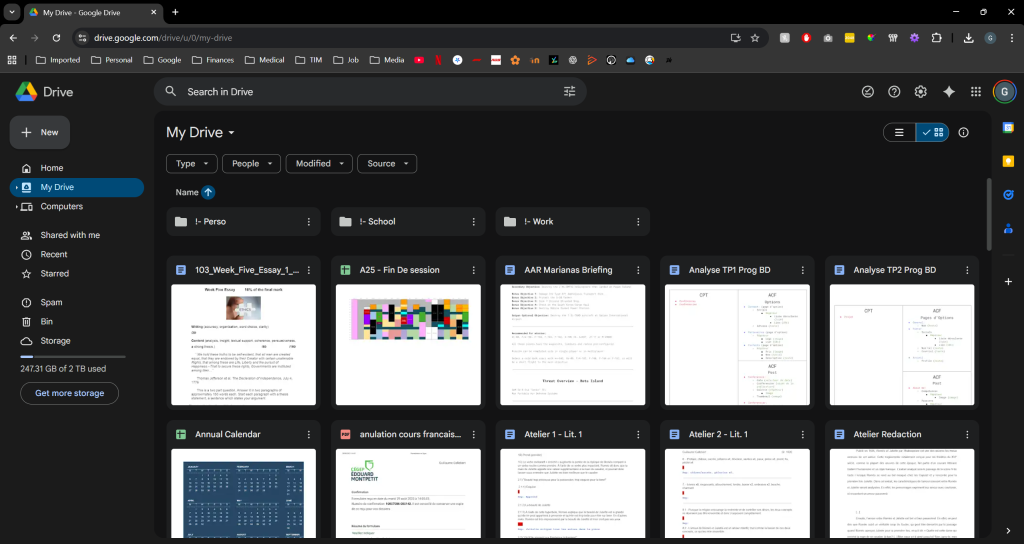
Task: Open Drive settings gear icon
Action: (x=921, y=92)
